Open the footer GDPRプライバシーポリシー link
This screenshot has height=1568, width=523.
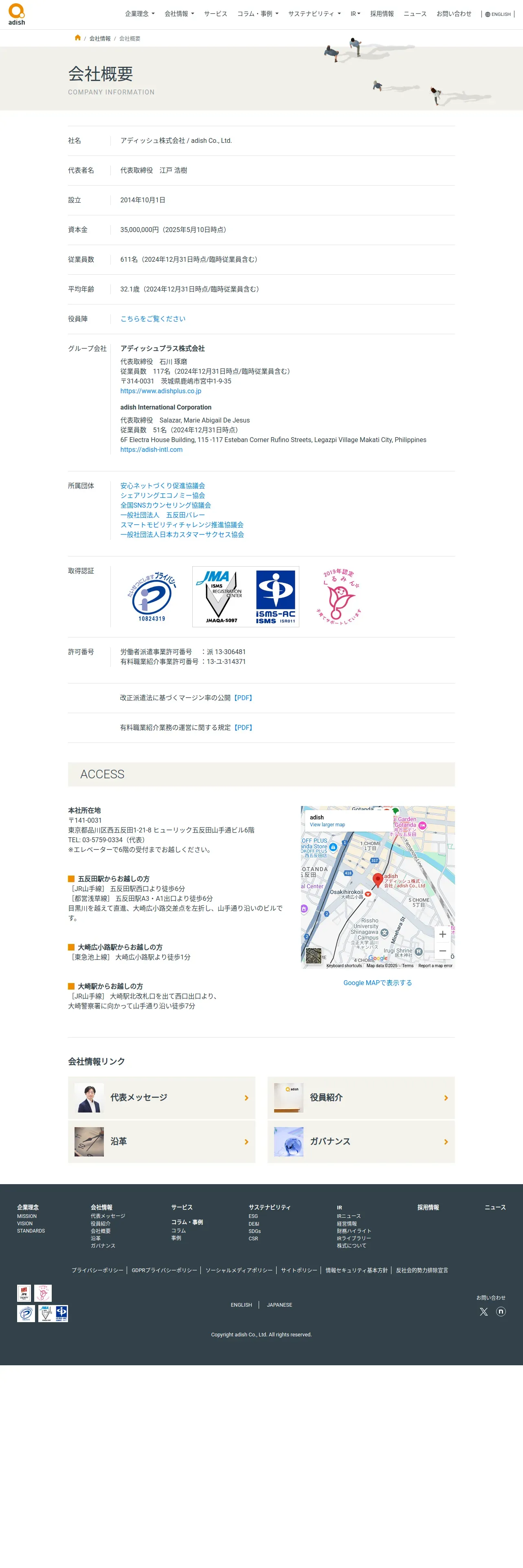coord(165,1270)
